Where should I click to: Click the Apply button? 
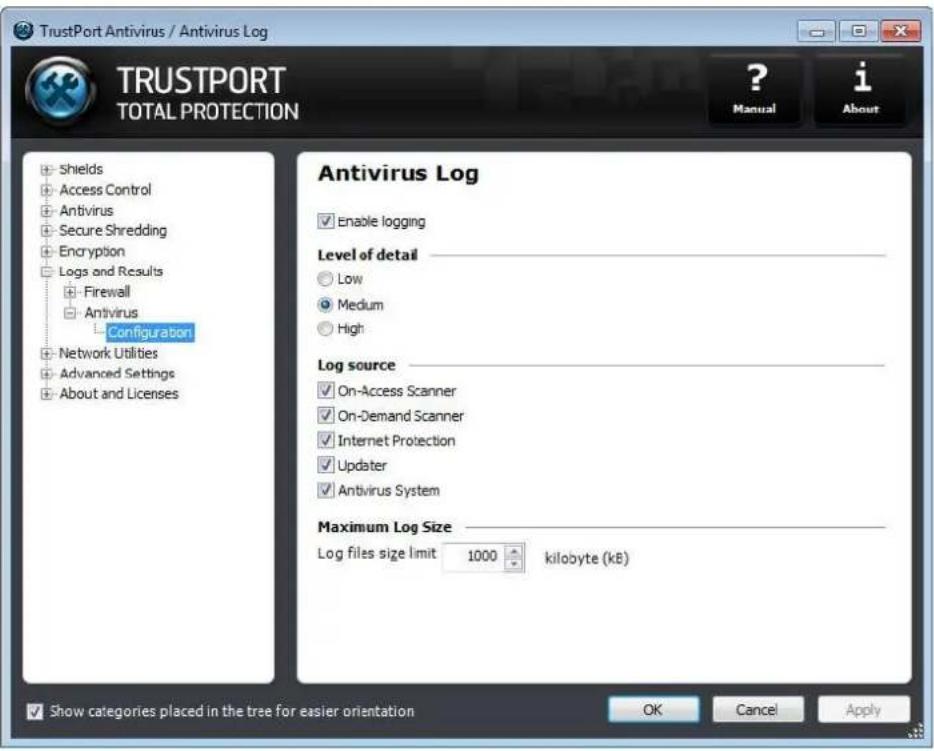click(x=864, y=709)
